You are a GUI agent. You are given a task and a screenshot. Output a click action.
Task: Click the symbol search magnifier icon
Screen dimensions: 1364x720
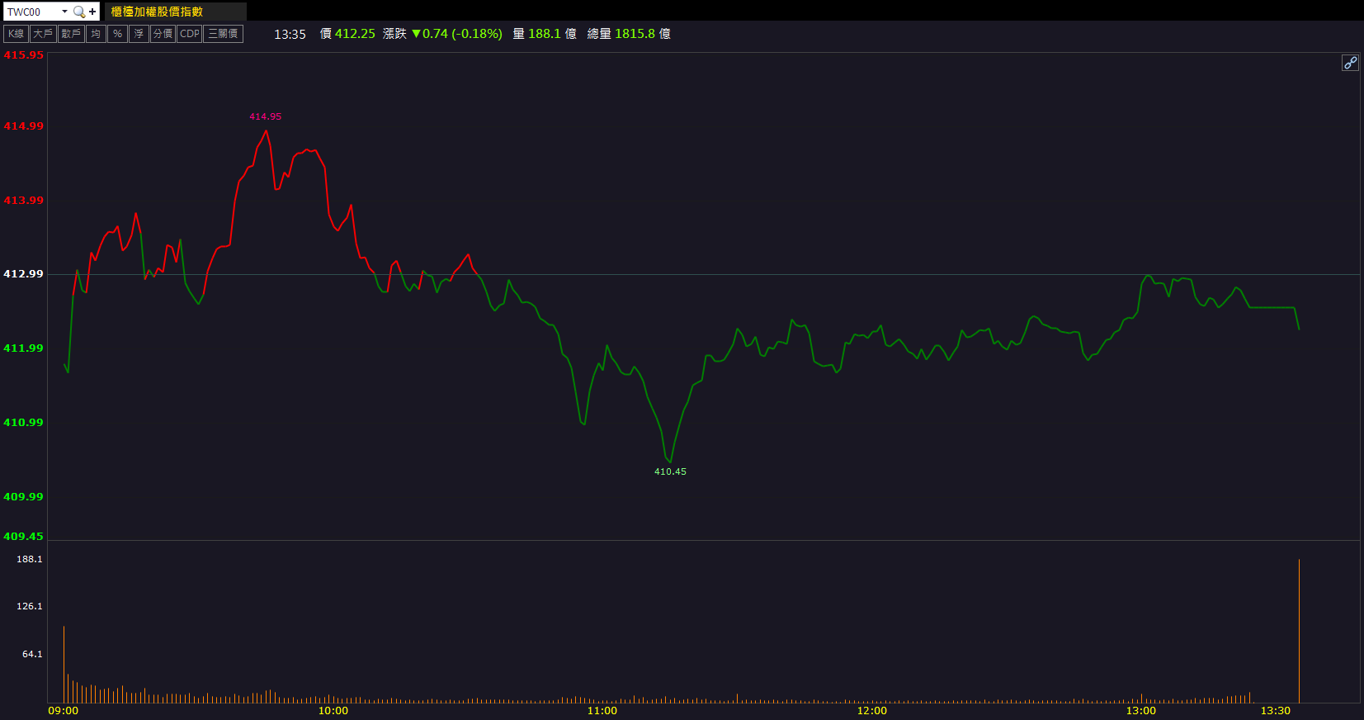(79, 12)
